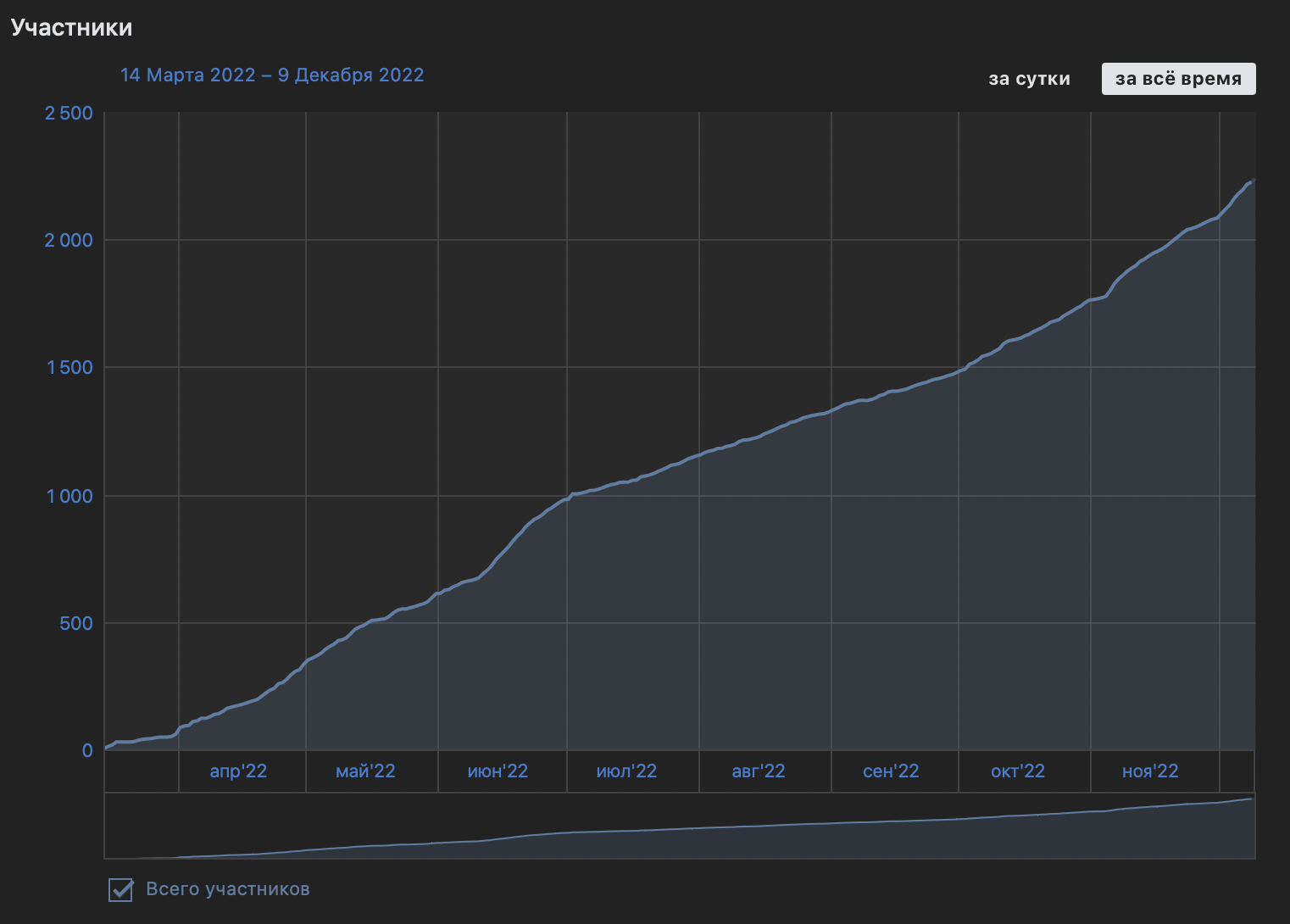Click the ноя'22 month label
The image size is (1290, 924).
coord(1149,771)
